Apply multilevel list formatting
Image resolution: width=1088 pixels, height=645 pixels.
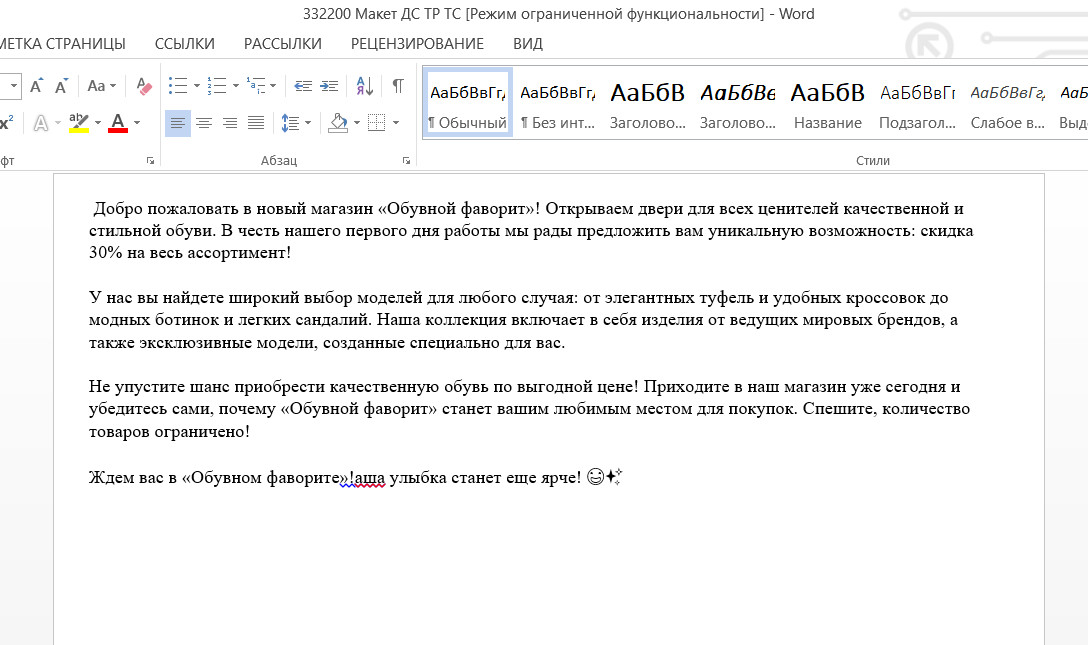[255, 86]
